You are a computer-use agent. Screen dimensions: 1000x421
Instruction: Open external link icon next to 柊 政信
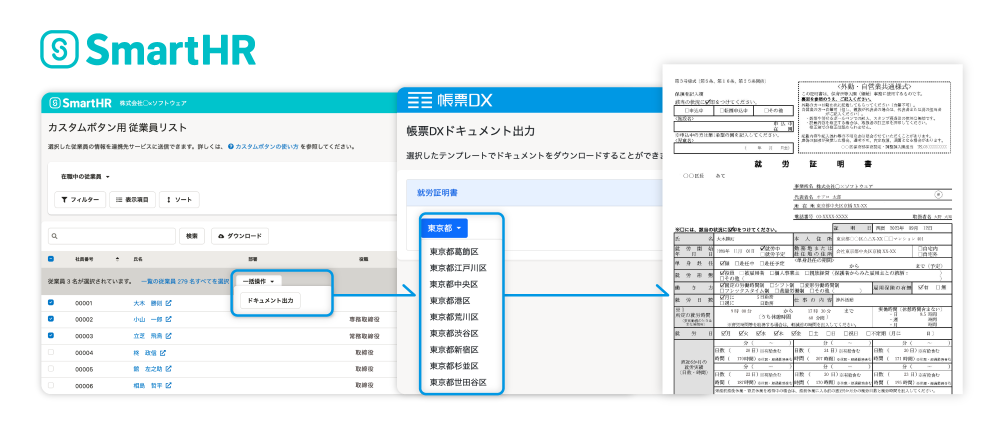point(163,353)
